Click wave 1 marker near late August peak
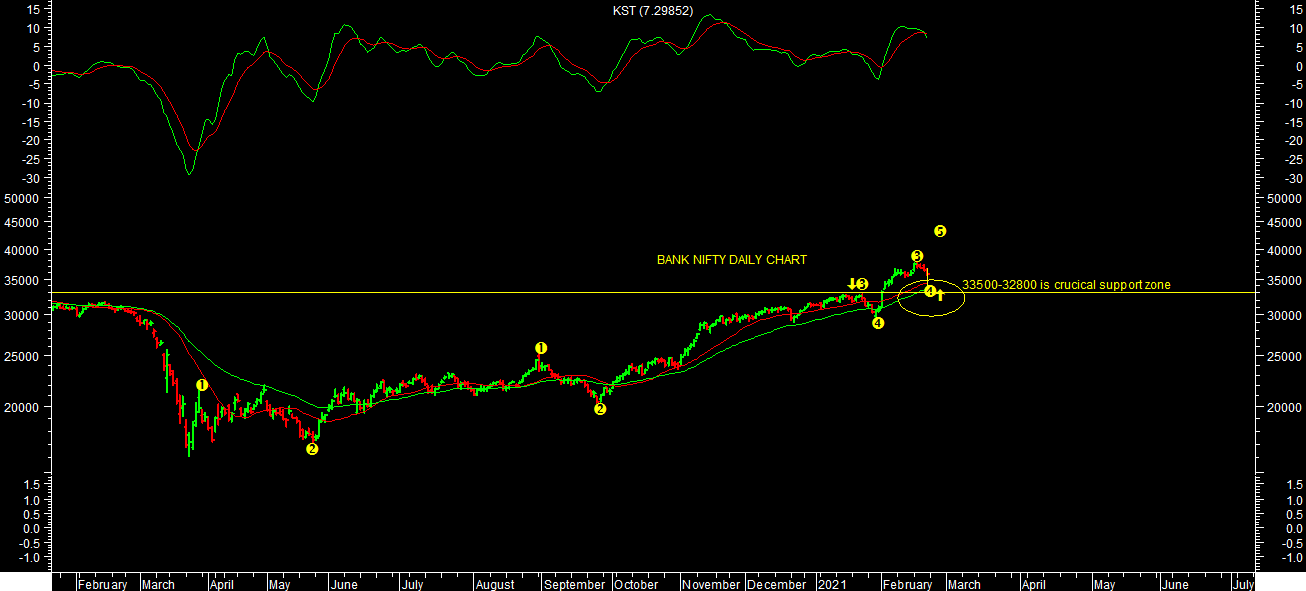This screenshot has width=1306, height=591. pyautogui.click(x=541, y=348)
